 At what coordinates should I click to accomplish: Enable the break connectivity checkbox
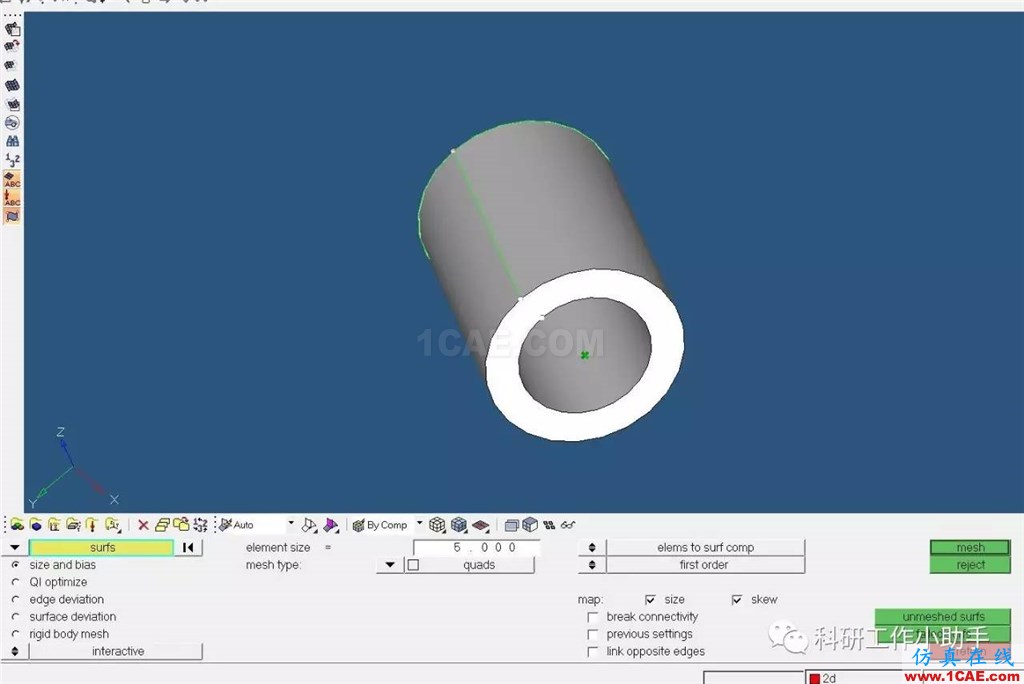point(592,617)
